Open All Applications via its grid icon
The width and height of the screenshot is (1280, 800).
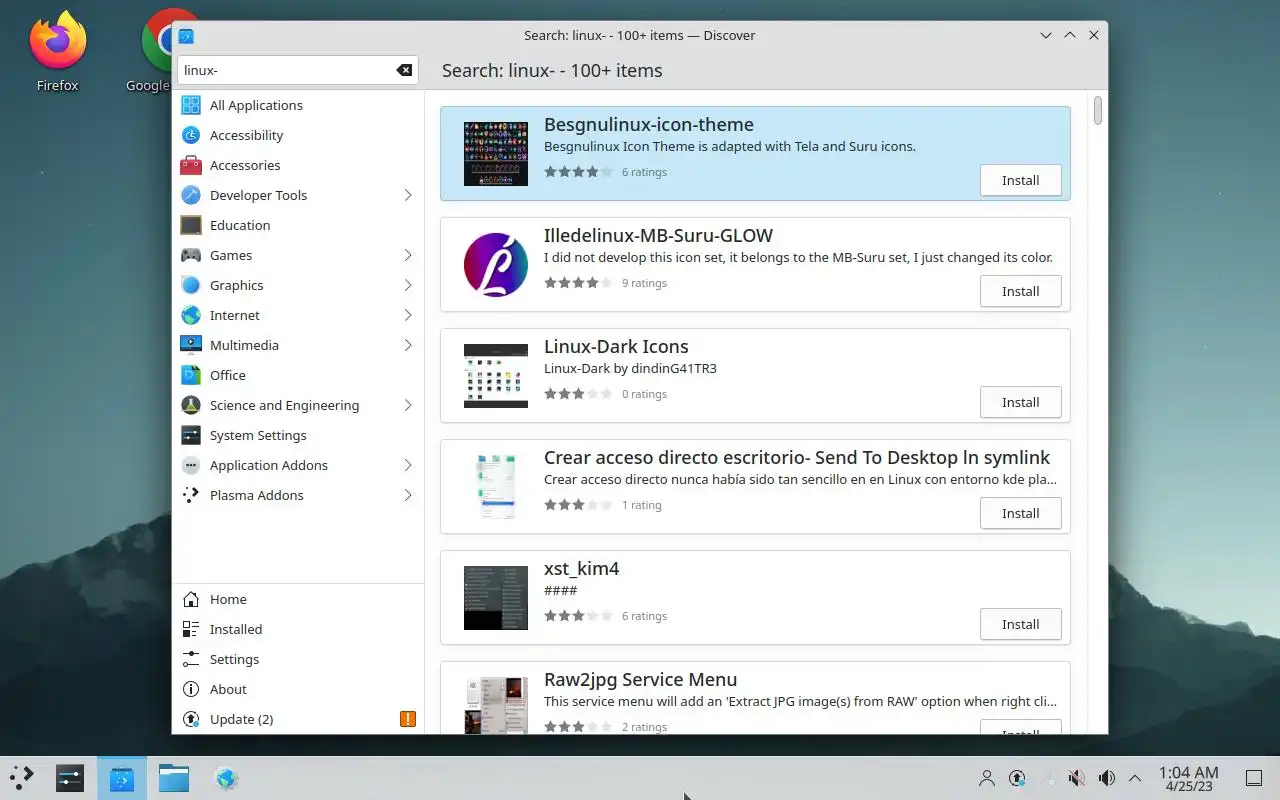click(191, 105)
